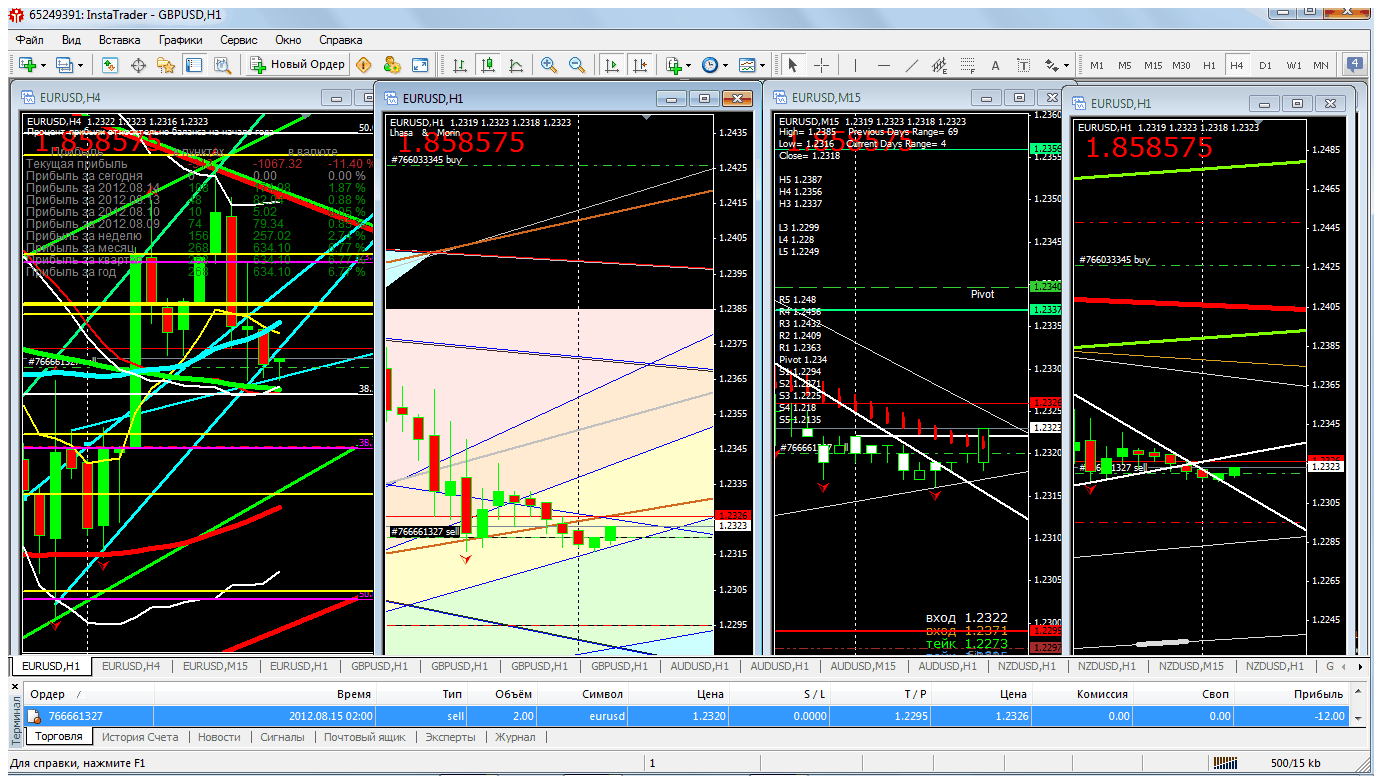This screenshot has height=780, width=1378.
Task: Open the Новости terminal tab
Action: coord(219,737)
